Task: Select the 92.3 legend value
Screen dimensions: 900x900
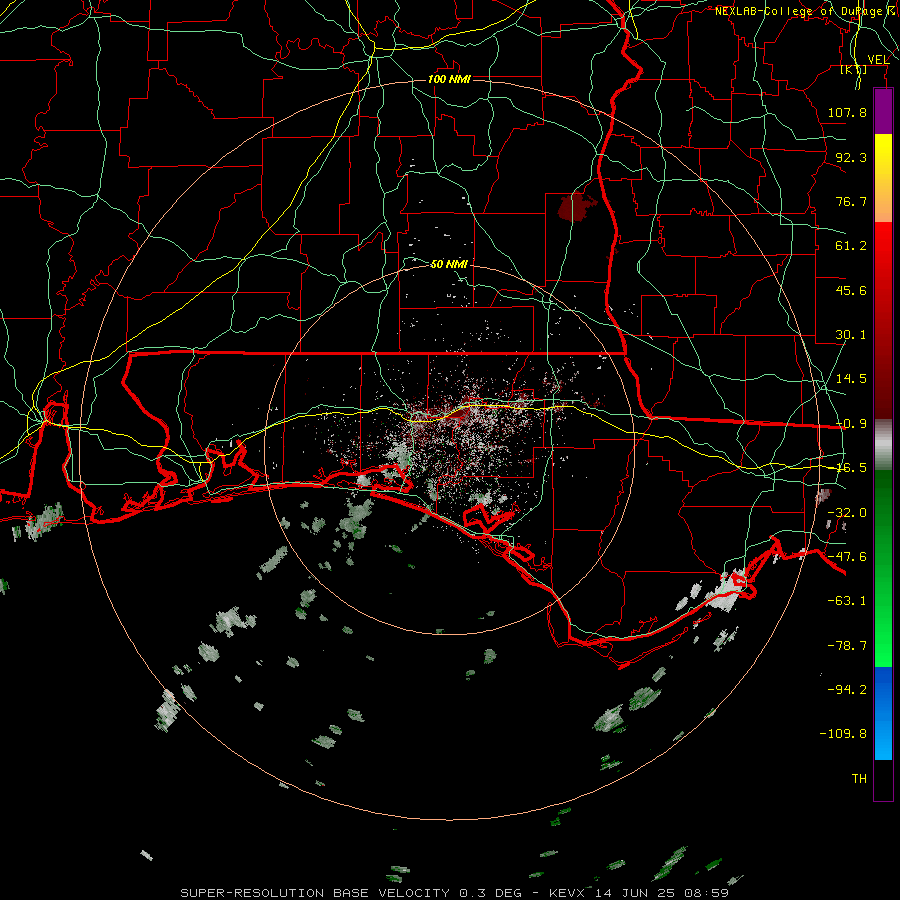Action: pos(851,157)
